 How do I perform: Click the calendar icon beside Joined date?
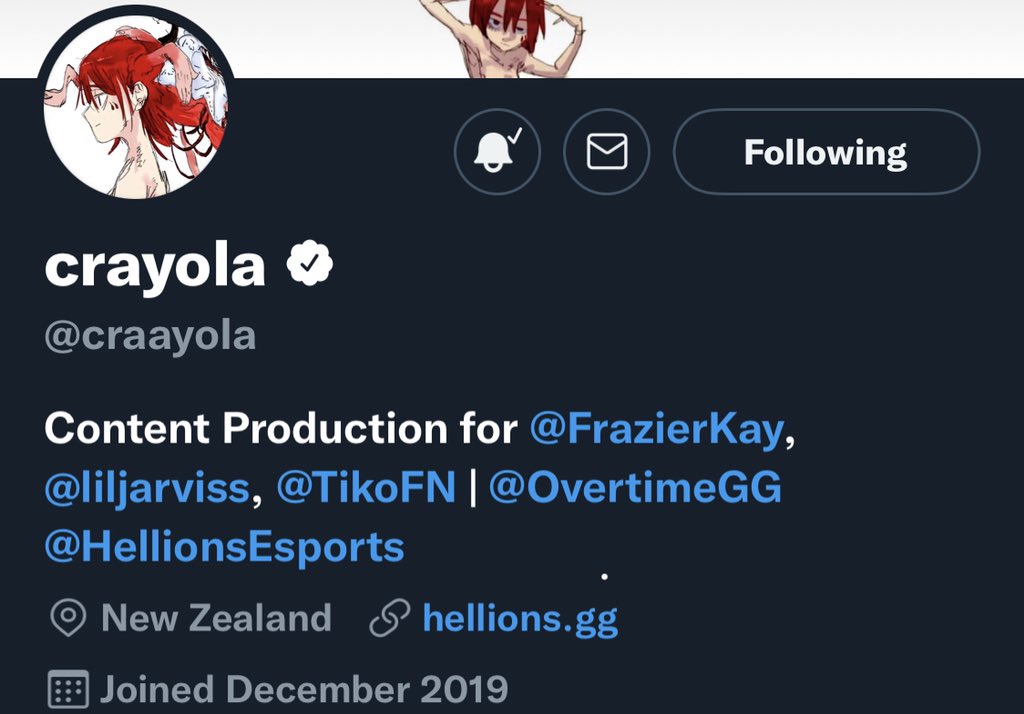click(67, 690)
